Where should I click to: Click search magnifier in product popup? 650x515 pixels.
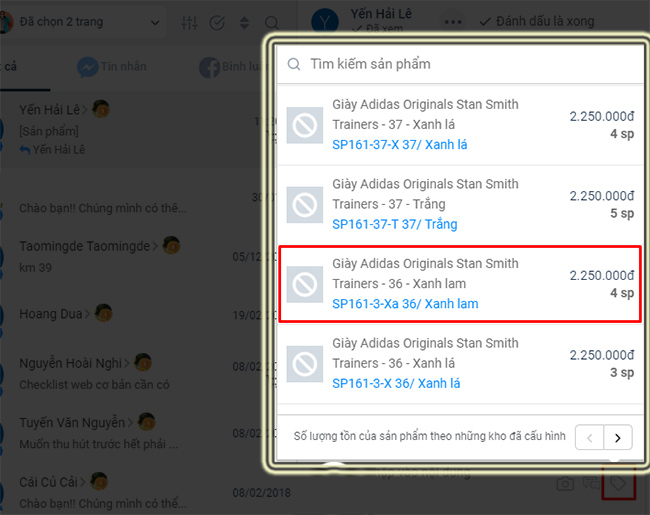294,64
